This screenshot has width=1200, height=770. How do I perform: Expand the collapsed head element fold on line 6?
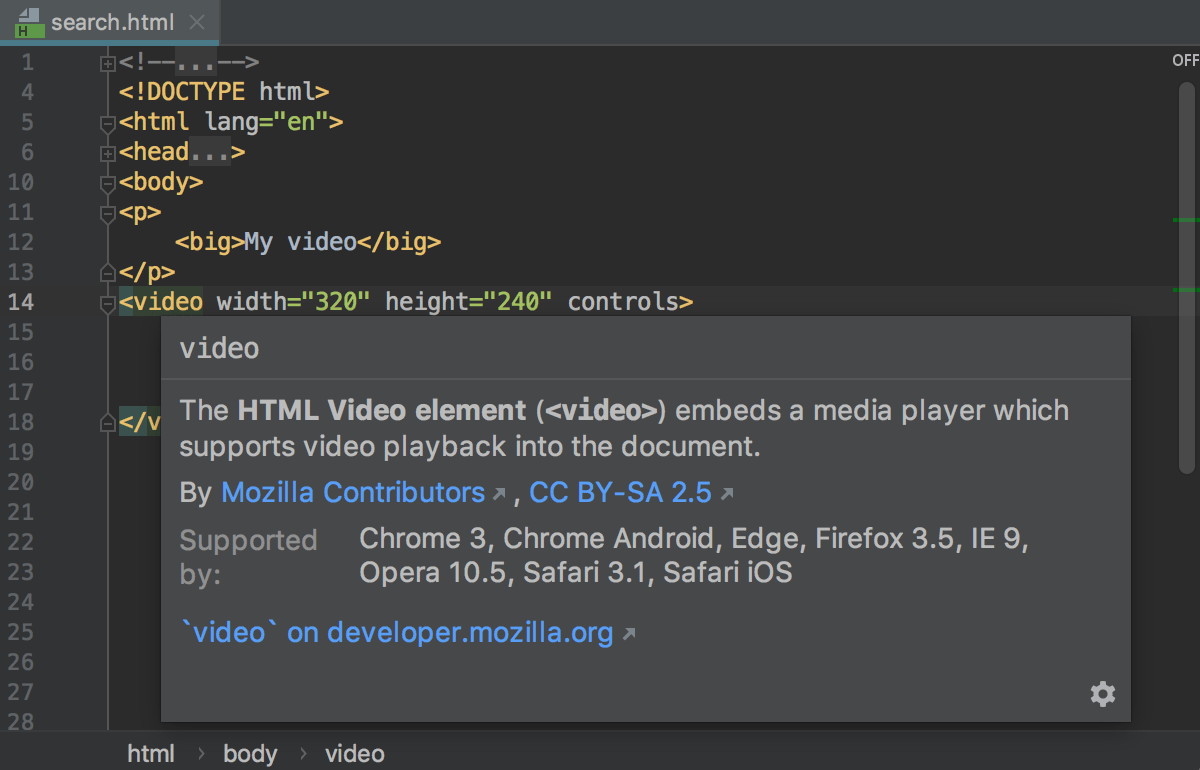click(x=106, y=152)
